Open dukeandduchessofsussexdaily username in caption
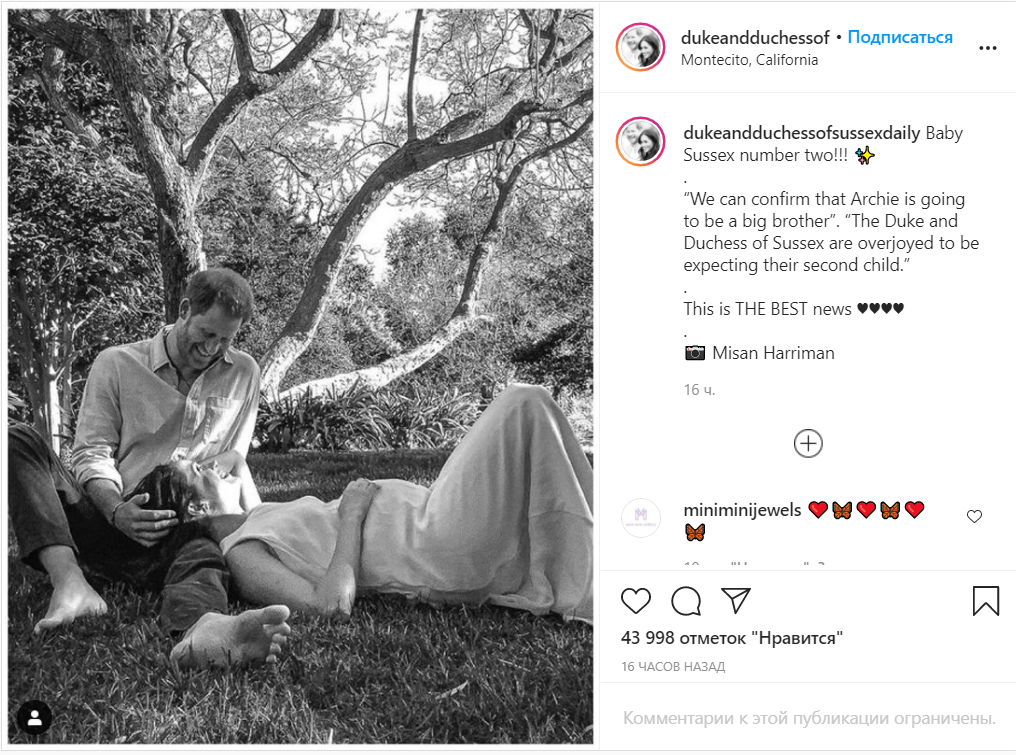This screenshot has width=1016, height=755. click(802, 133)
